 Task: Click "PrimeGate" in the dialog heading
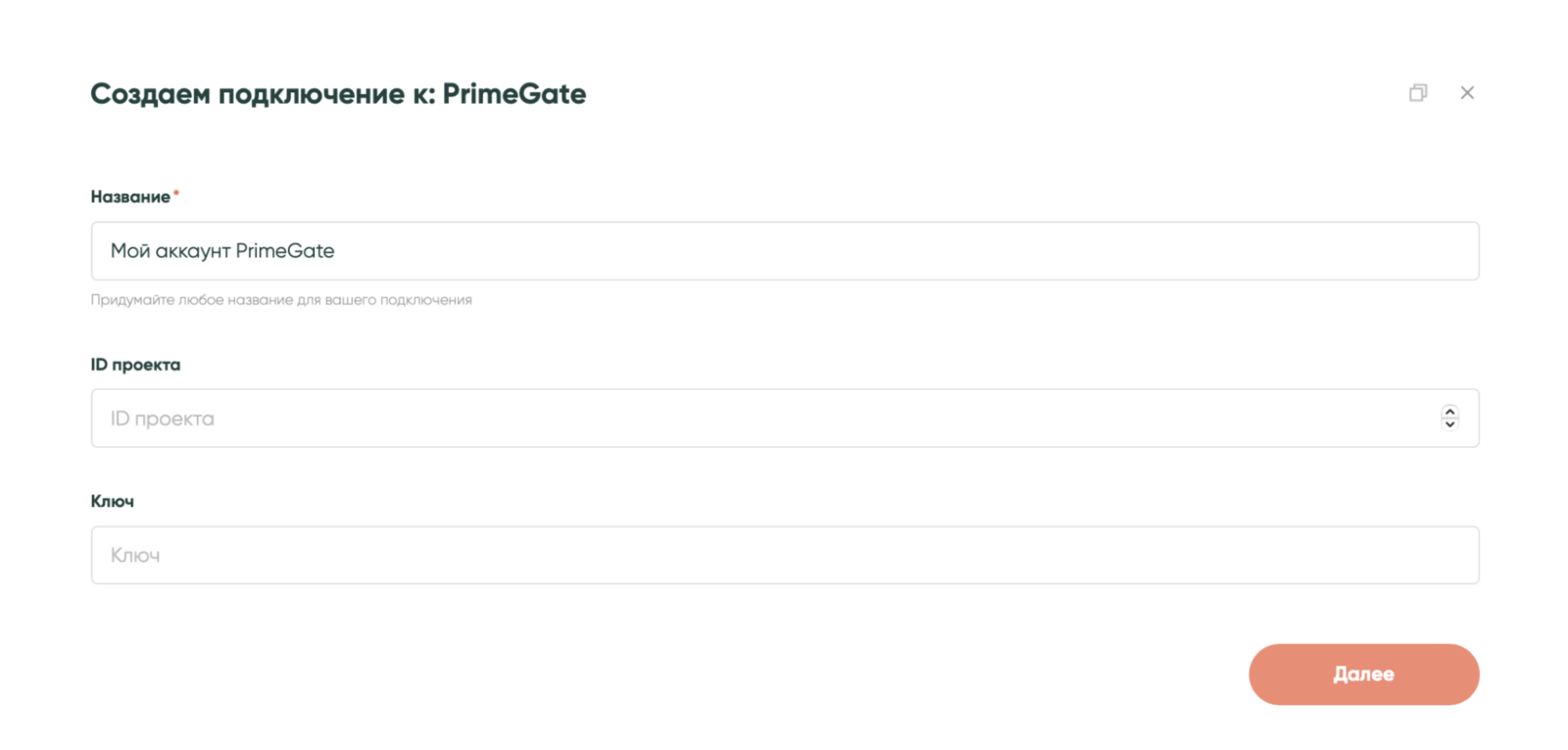pos(514,94)
